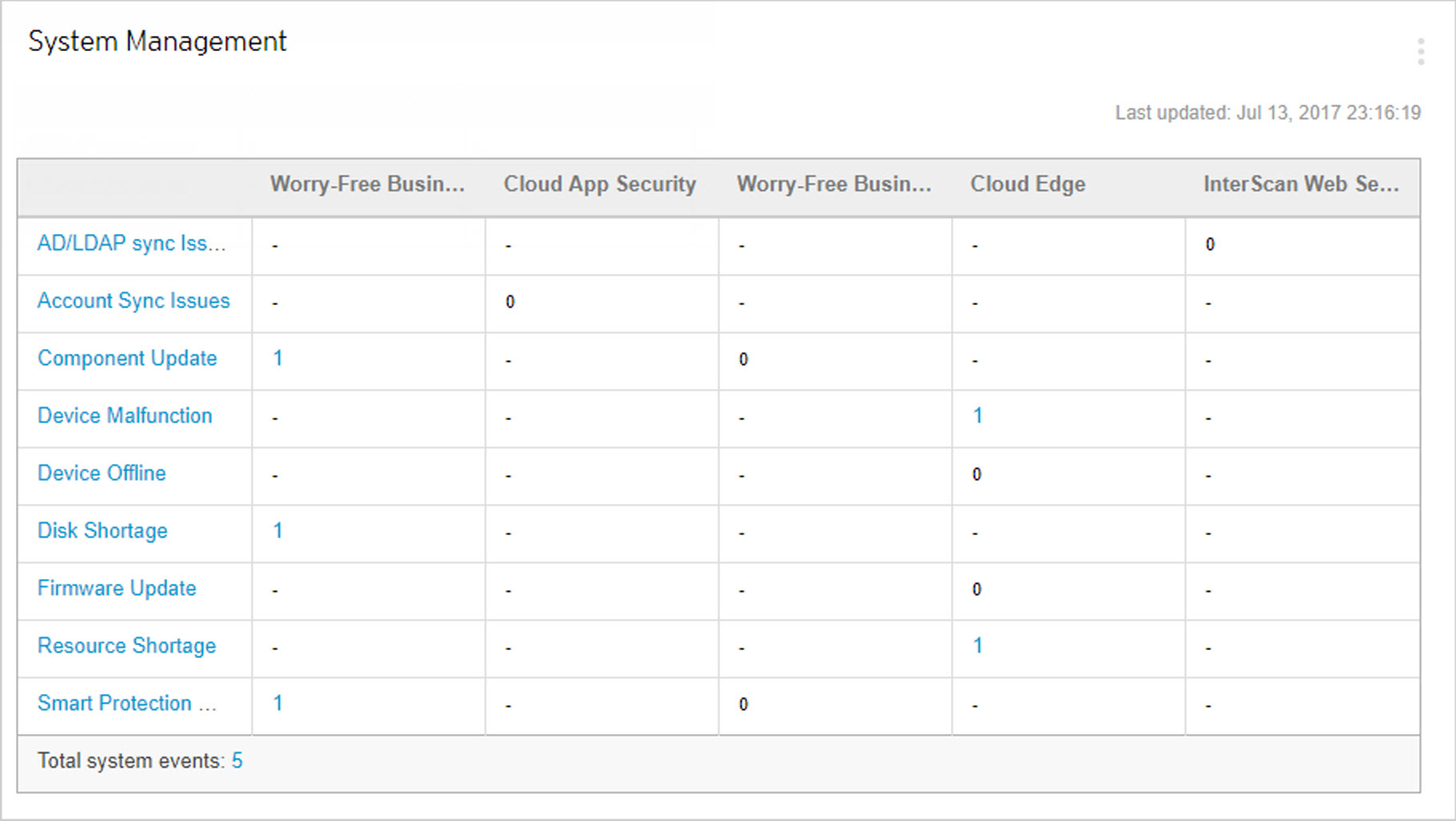Viewport: 1456px width, 821px height.
Task: Select the Device Malfunction link
Action: [125, 416]
